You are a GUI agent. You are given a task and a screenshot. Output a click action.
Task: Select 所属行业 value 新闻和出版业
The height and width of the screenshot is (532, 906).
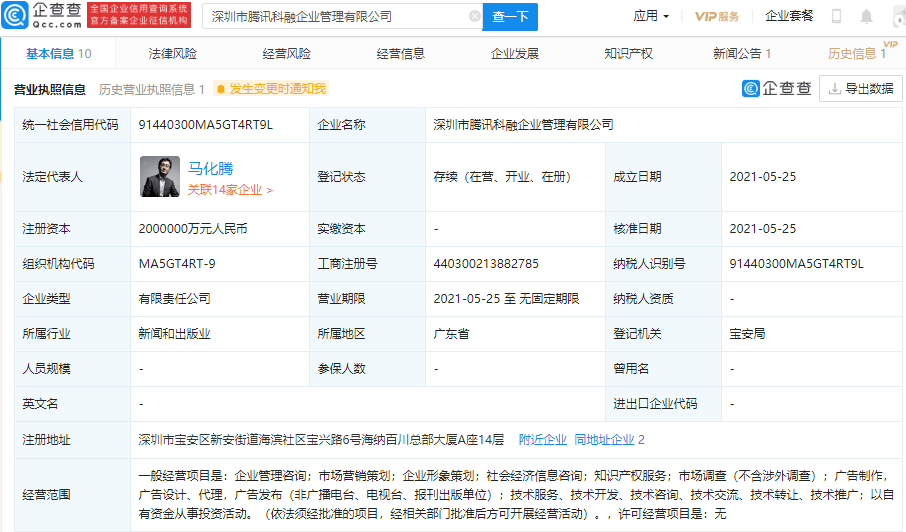coord(174,334)
